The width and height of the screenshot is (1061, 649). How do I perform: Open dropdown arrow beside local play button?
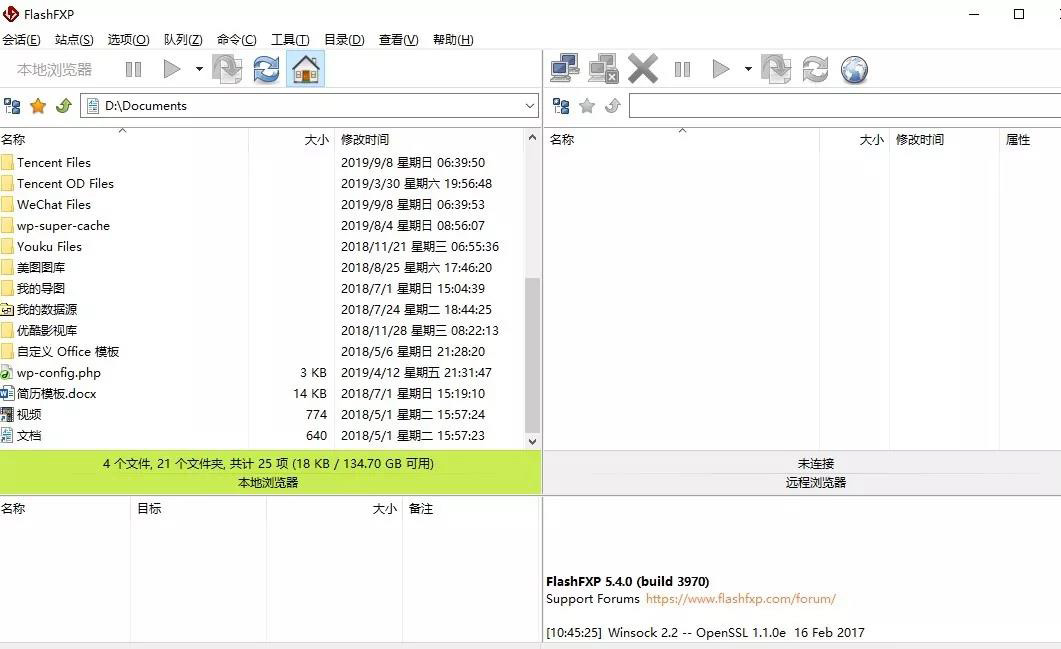[x=199, y=69]
